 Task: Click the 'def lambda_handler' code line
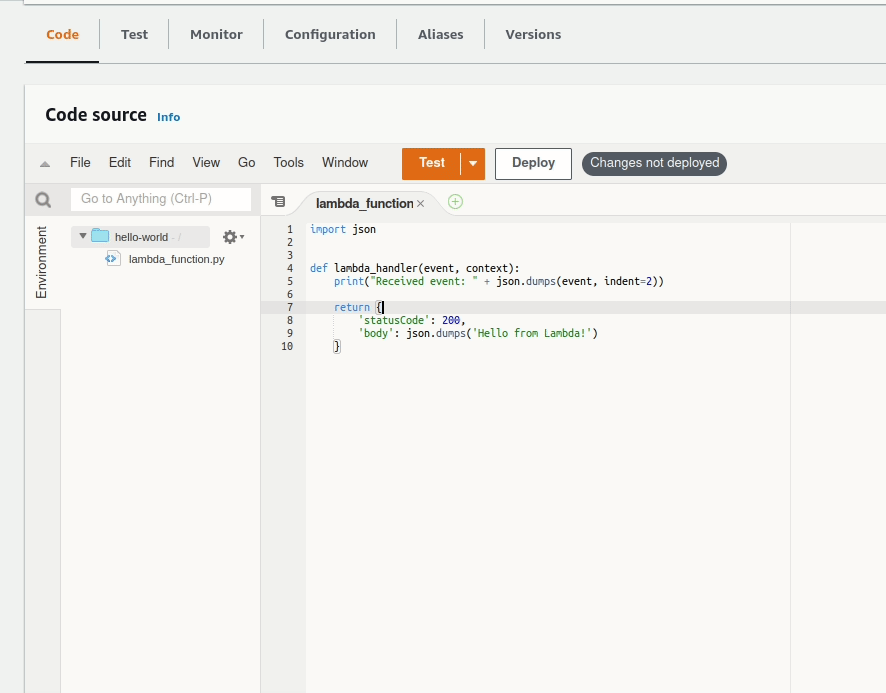(x=415, y=268)
